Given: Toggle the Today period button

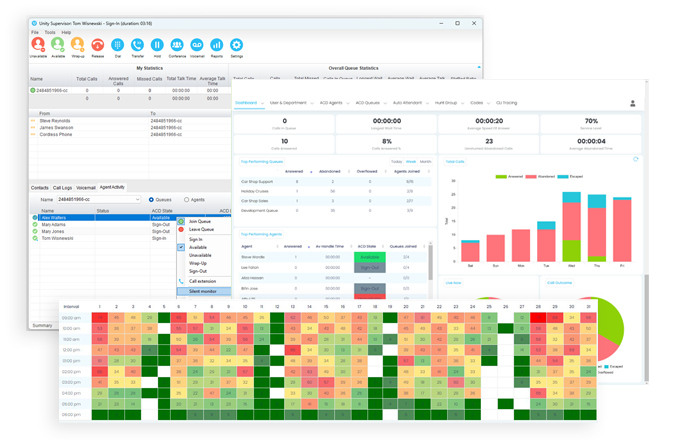Looking at the screenshot, I should click(x=397, y=162).
